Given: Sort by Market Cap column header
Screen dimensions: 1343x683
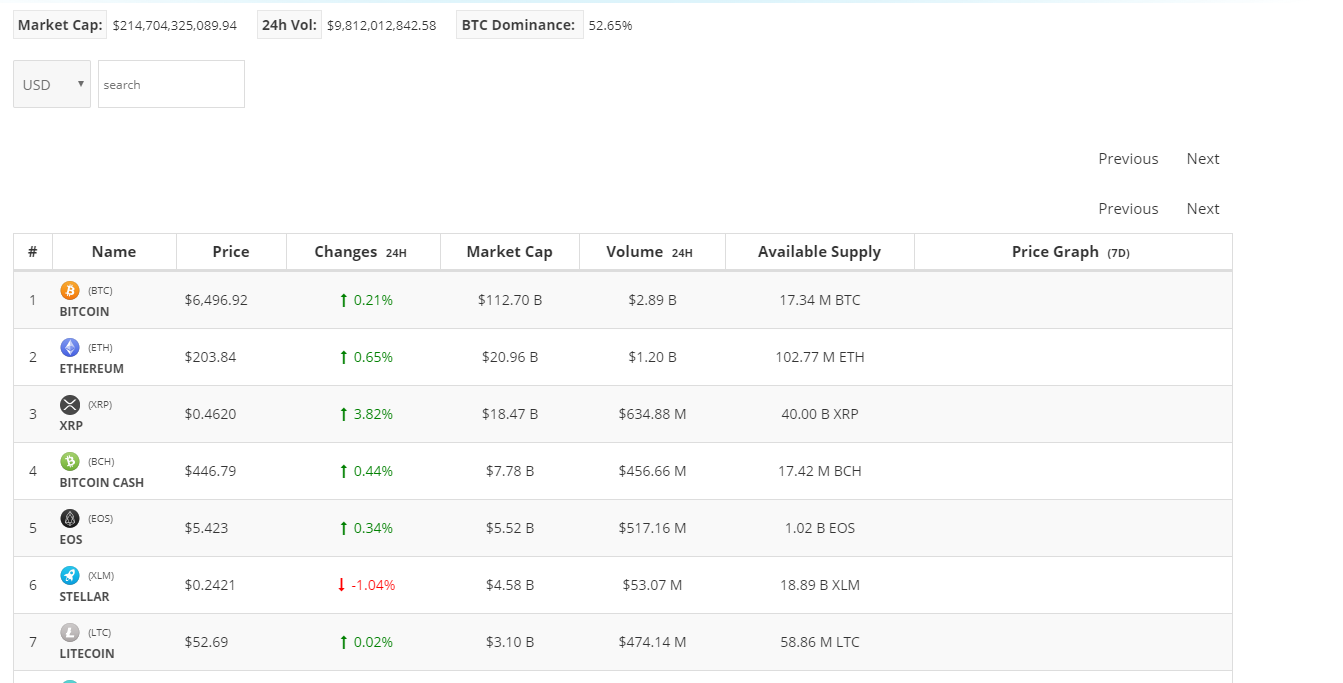Looking at the screenshot, I should click(509, 252).
